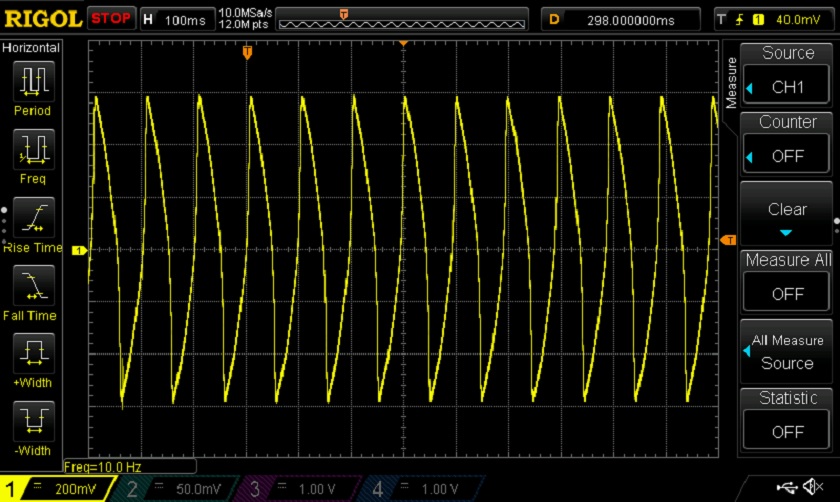Image resolution: width=840 pixels, height=502 pixels.
Task: Click the speaker mute icon
Action: 813,487
